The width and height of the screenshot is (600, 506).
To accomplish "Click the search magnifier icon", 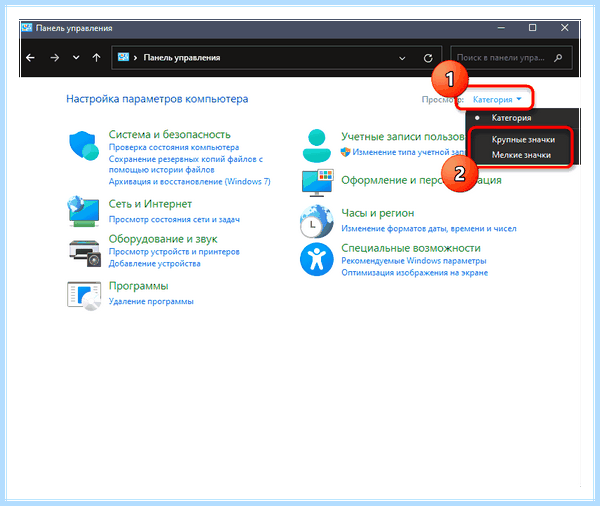I will [558, 58].
